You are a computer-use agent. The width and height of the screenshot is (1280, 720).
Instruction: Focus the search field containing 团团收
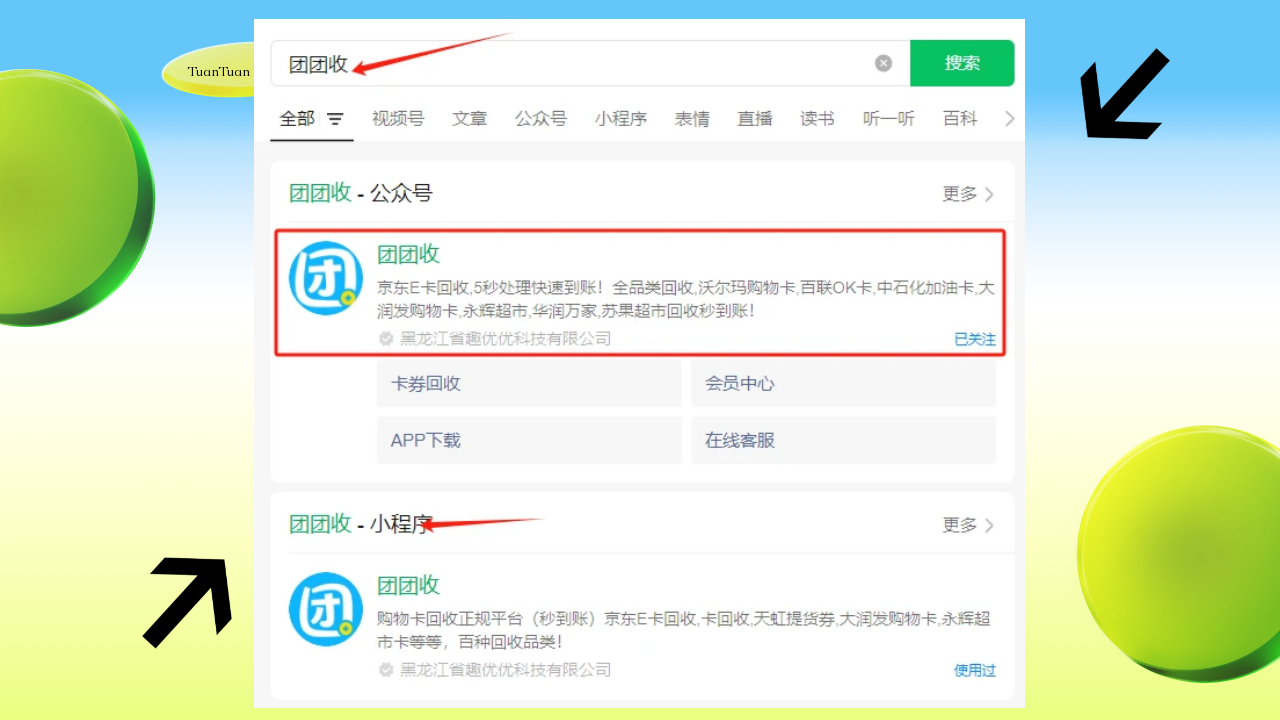(x=590, y=63)
